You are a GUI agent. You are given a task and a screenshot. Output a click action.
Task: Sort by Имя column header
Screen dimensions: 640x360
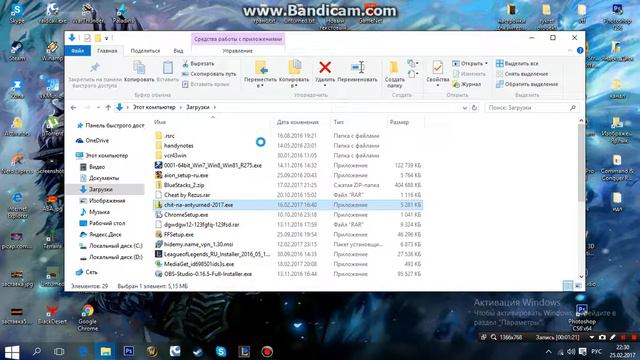point(160,122)
